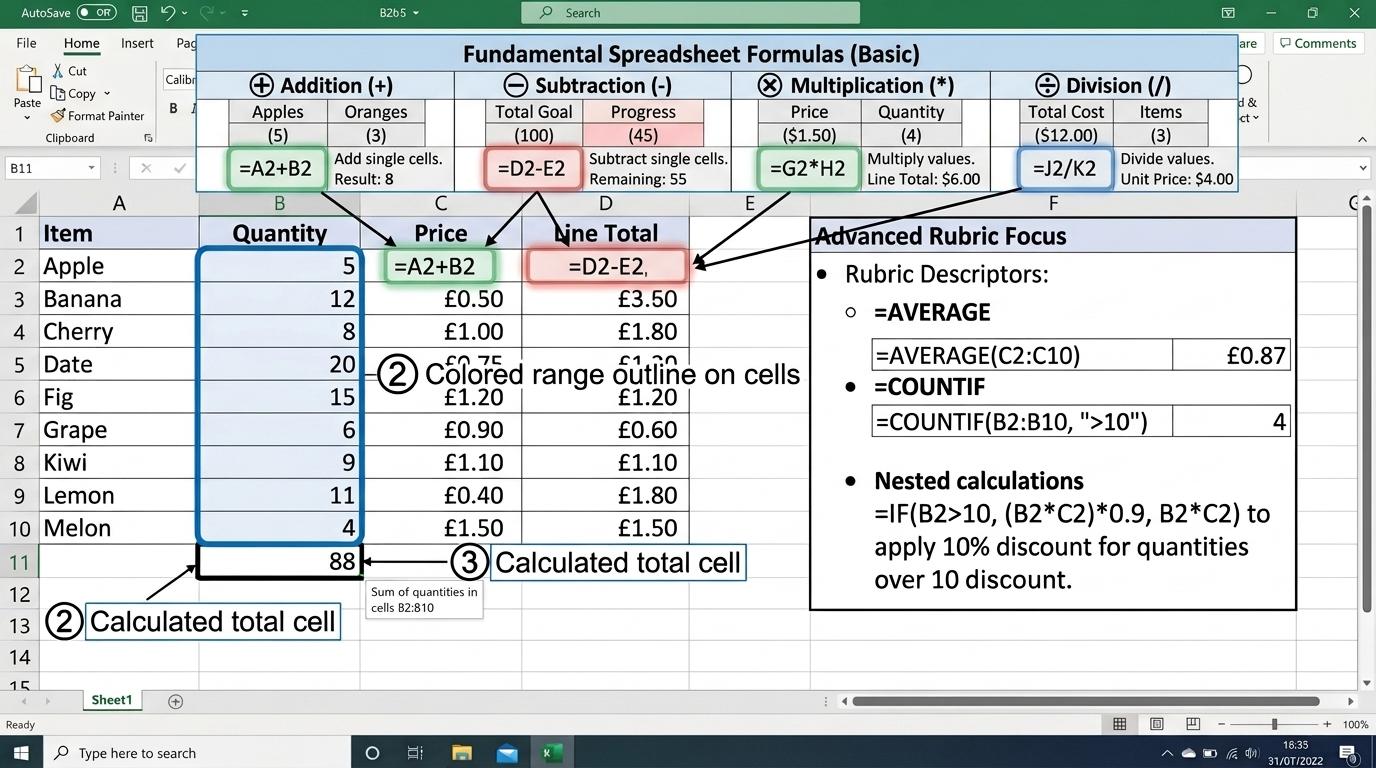1376x768 pixels.
Task: Open the File menu
Action: (x=26, y=43)
